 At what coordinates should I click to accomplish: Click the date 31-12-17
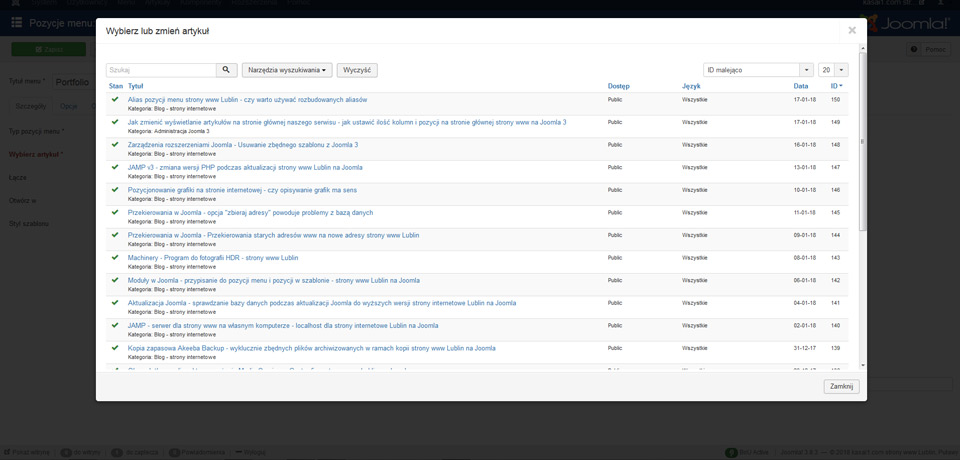(804, 348)
